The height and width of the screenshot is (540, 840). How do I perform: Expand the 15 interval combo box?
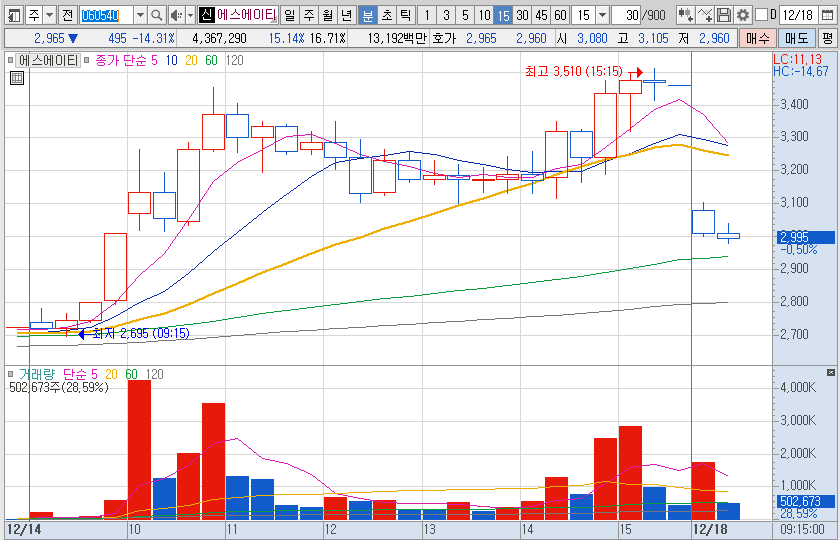tap(602, 15)
